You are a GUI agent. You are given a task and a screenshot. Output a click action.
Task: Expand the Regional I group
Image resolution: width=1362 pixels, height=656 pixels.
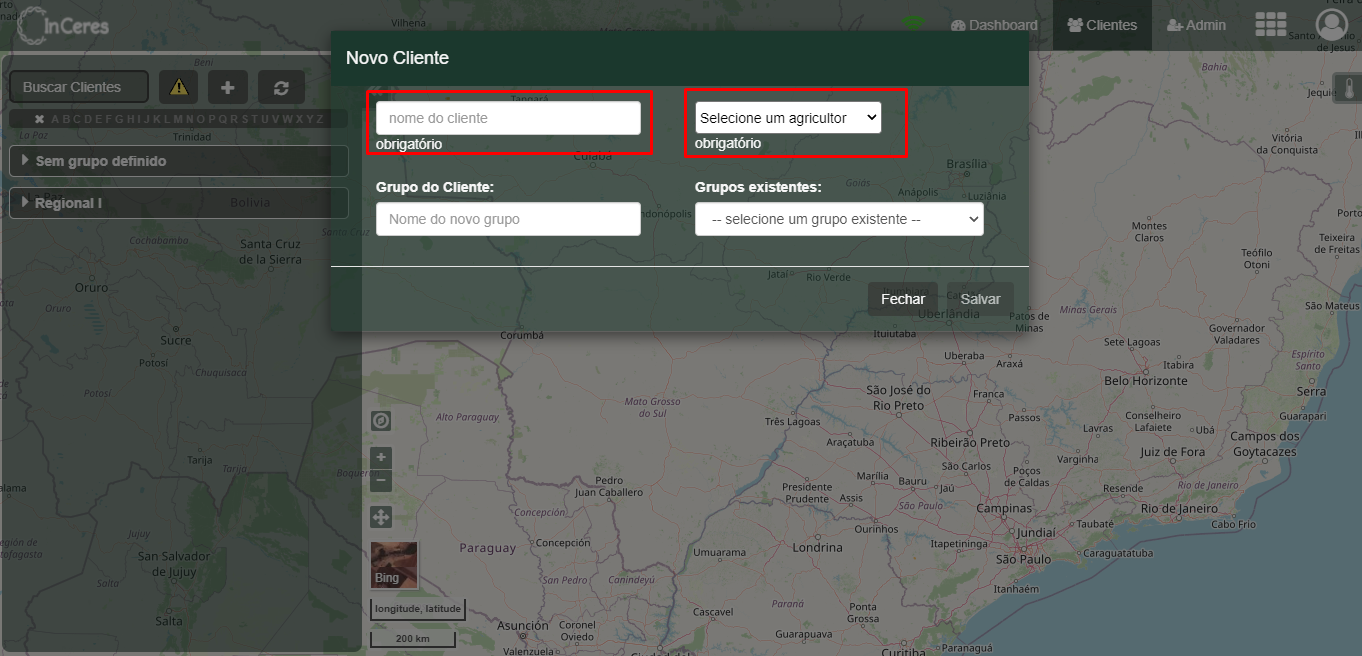[178, 203]
